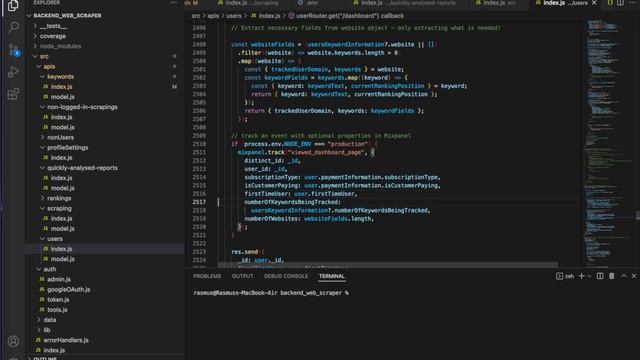Click the zsh terminal profile icon
This screenshot has width=640, height=360.
559,276
